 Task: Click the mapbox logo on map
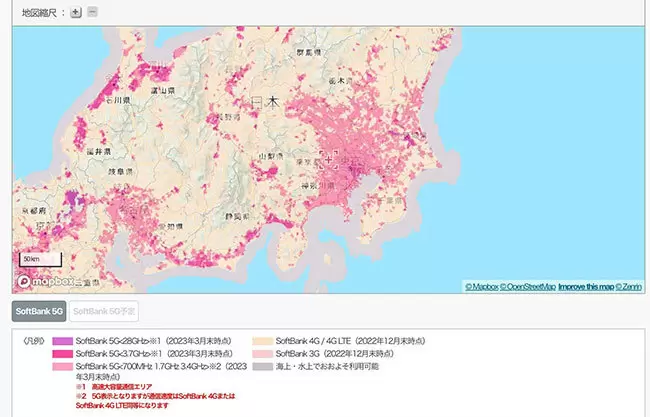click(45, 282)
